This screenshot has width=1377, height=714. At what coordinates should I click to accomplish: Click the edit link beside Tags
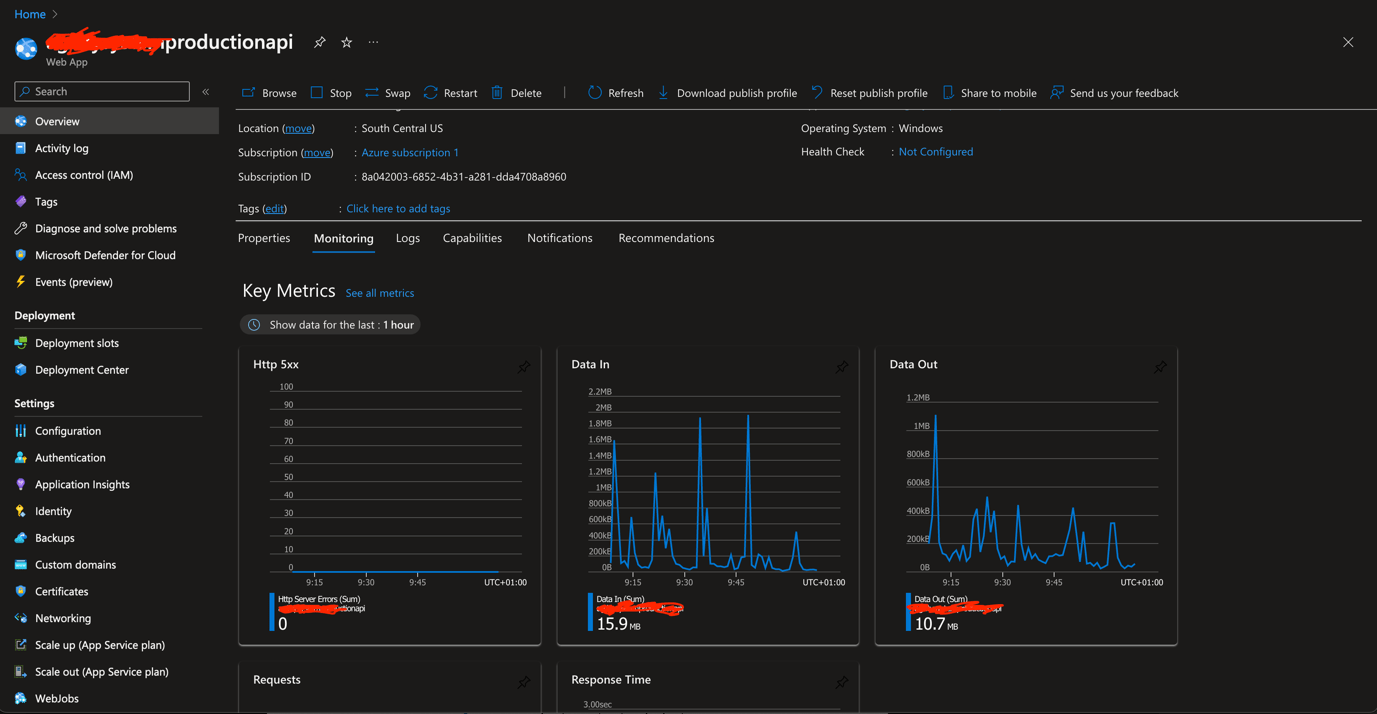pos(274,208)
